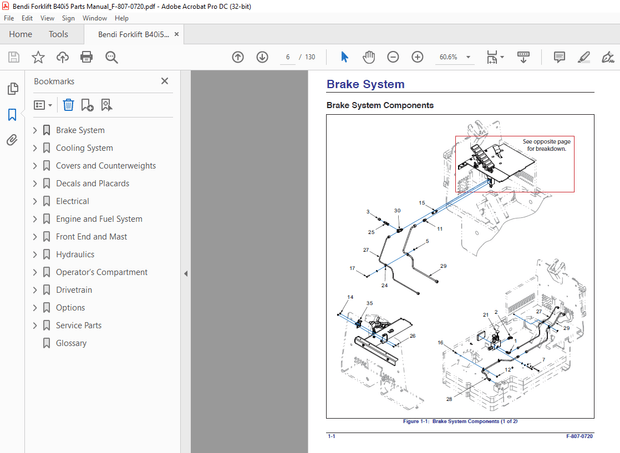620x453 pixels.
Task: Expand the Brake System bookmark
Action: tap(35, 130)
